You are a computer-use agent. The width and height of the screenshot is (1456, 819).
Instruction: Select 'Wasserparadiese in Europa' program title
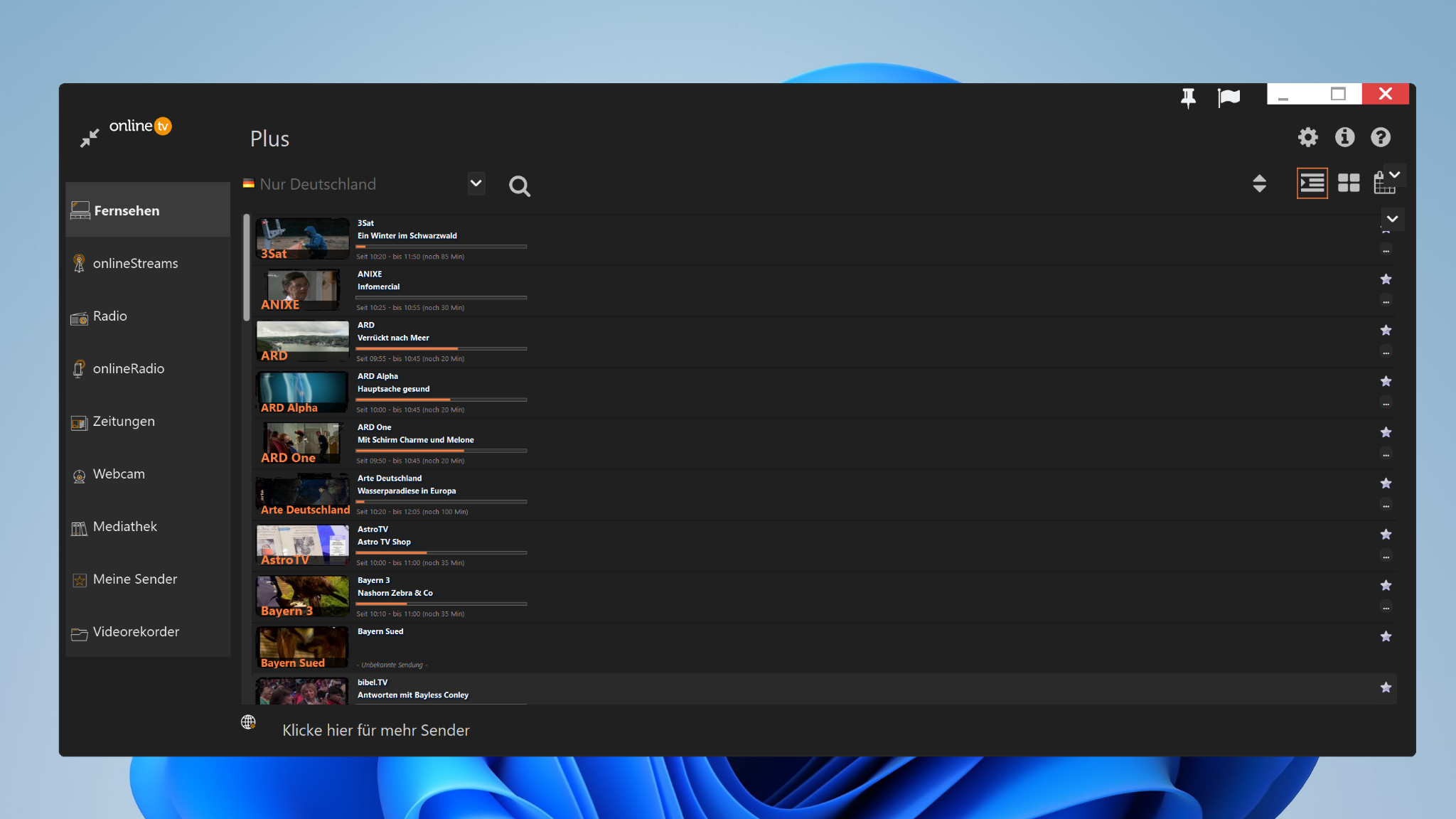pos(407,491)
